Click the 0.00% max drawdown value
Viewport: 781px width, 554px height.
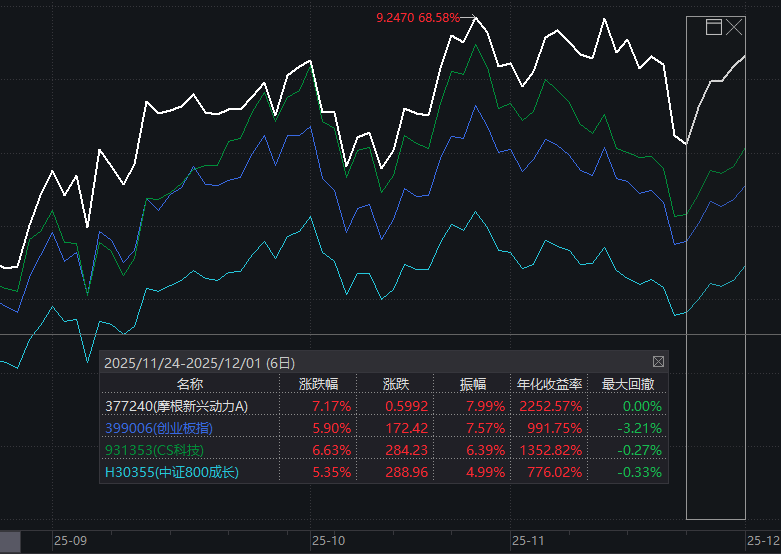(x=643, y=407)
